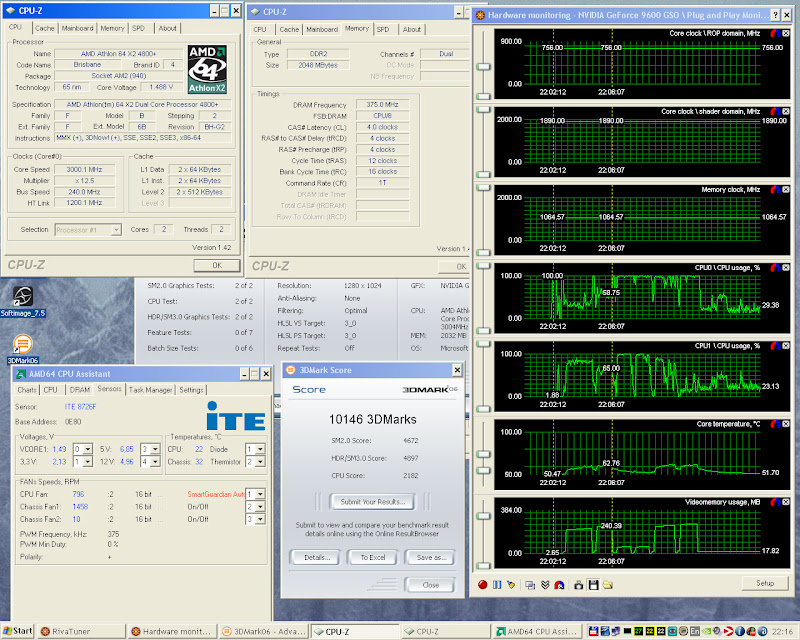Click the red-blue icon on Core temperature graph

click(775, 424)
